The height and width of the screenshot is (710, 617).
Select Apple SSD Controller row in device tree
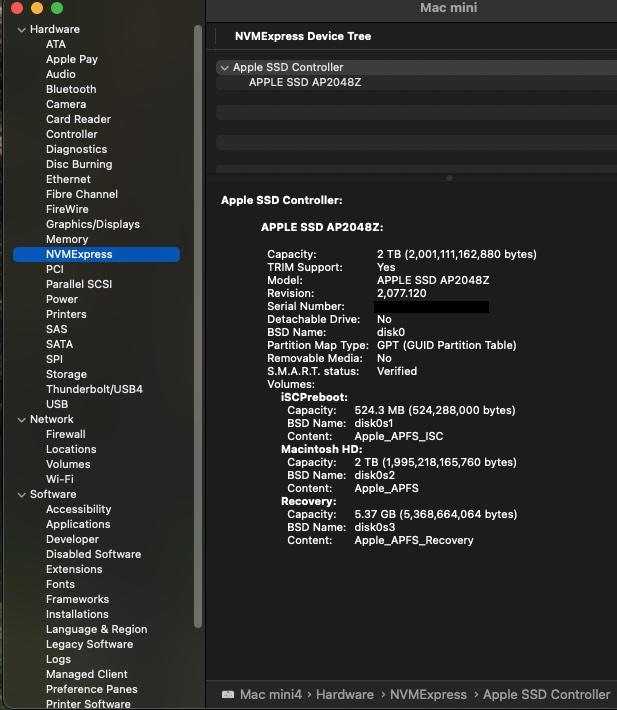pyautogui.click(x=416, y=67)
